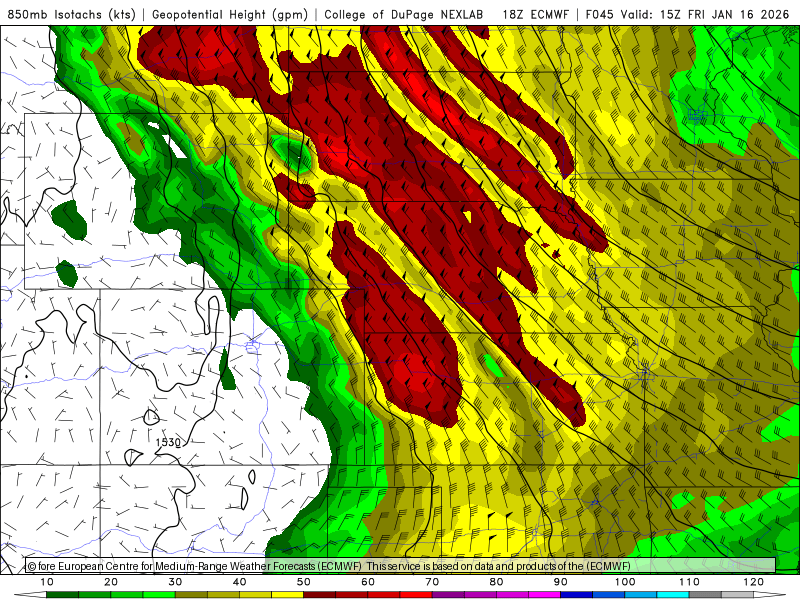The width and height of the screenshot is (800, 600).
Task: Click the "1530" height contour label
Action: coord(168,442)
